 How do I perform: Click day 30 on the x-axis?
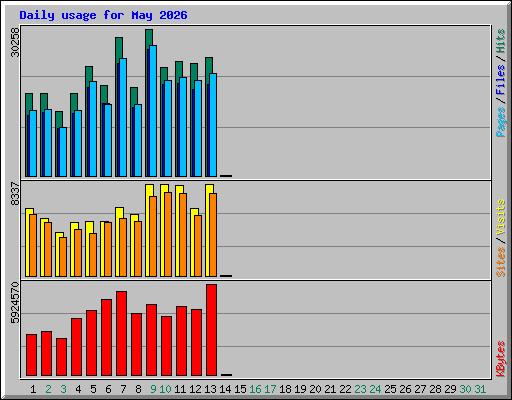point(465,389)
